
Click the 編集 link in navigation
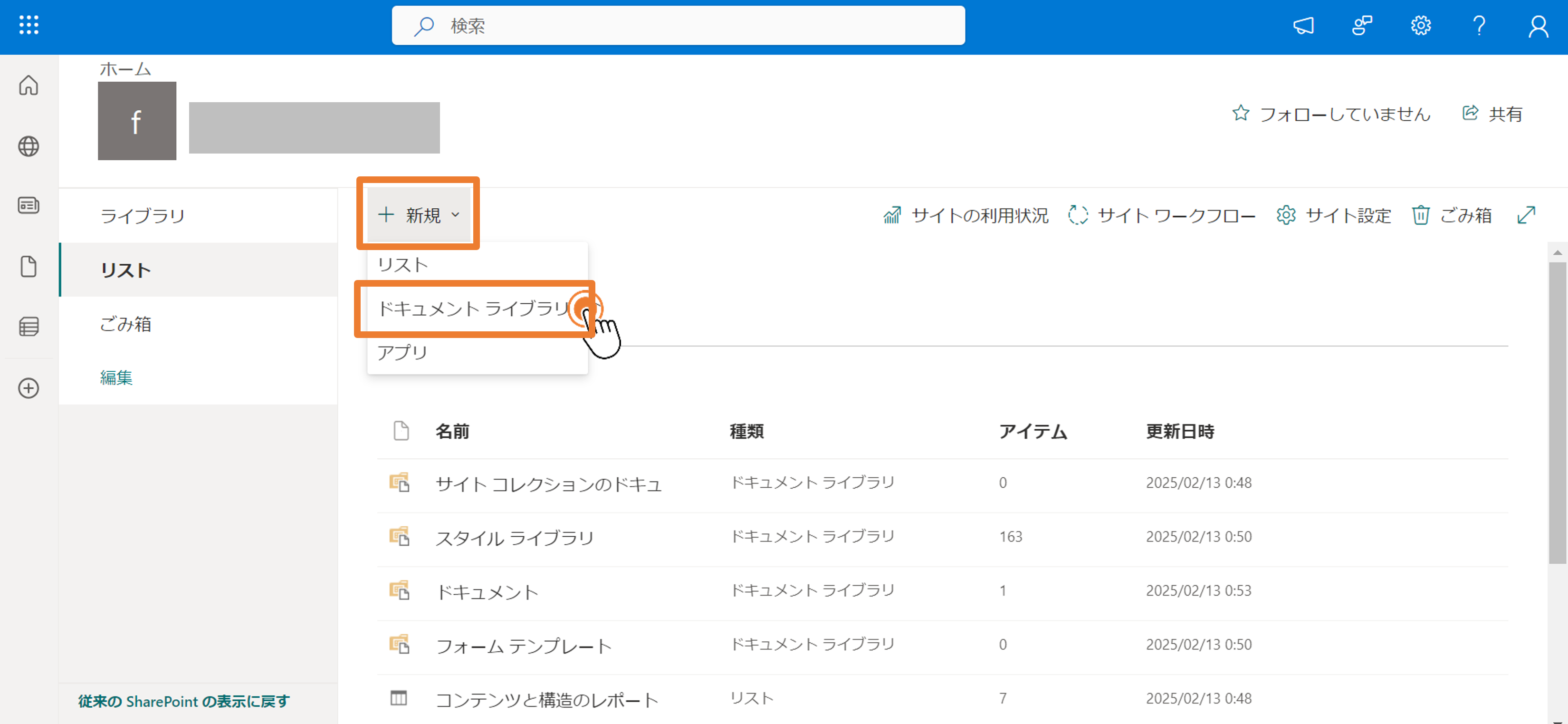pyautogui.click(x=116, y=377)
